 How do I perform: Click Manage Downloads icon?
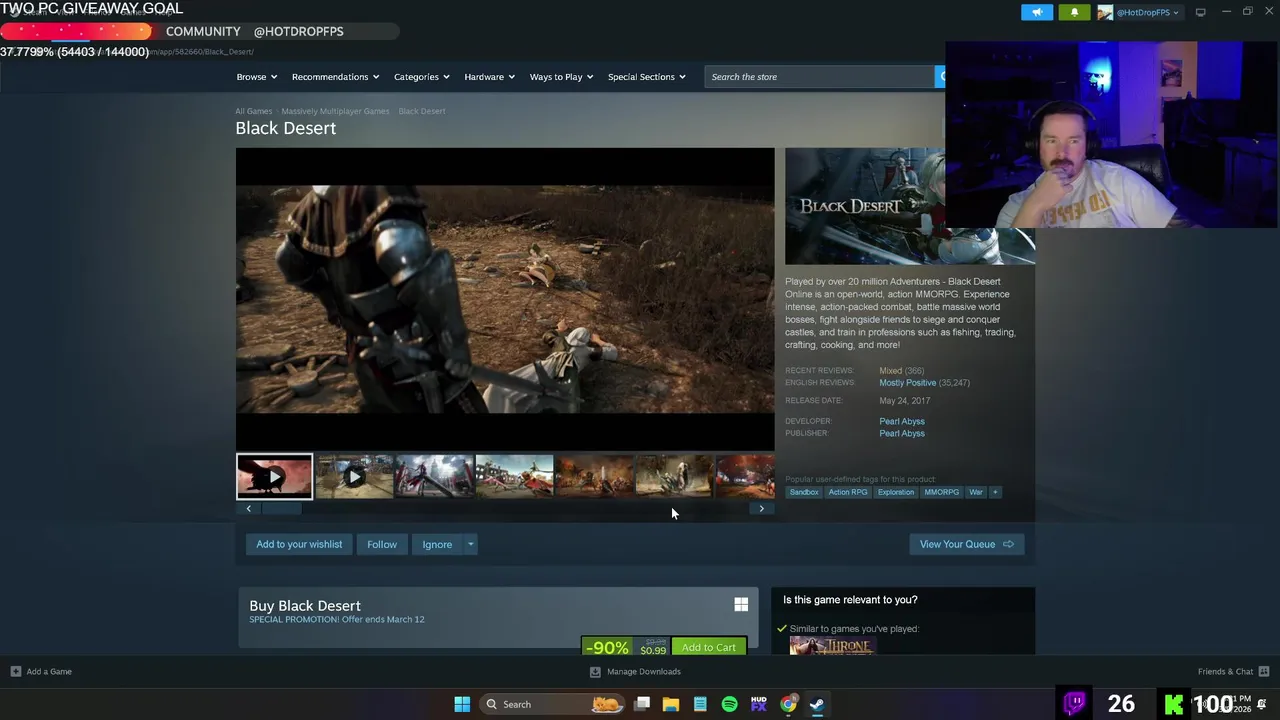(x=595, y=671)
